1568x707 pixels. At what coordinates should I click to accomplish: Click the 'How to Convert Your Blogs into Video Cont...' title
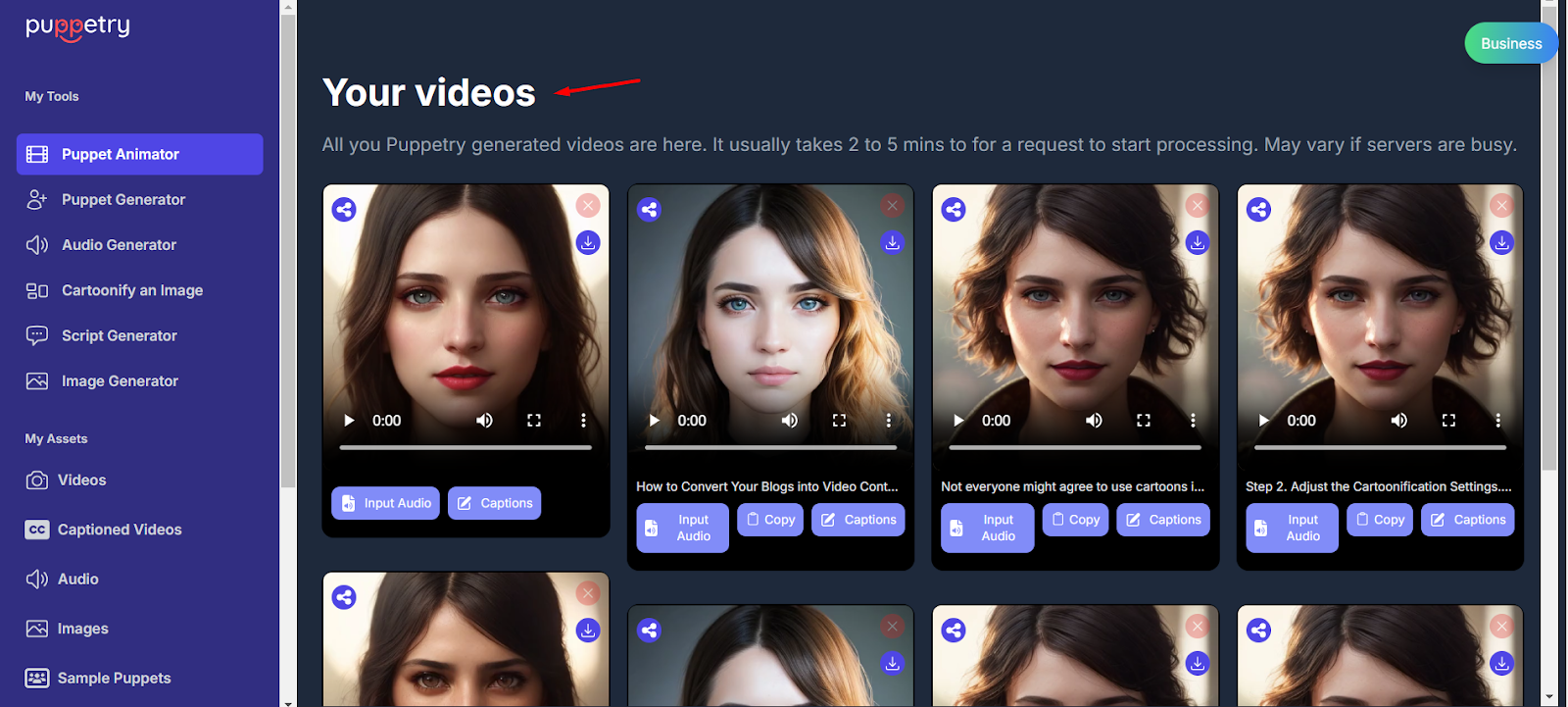pos(767,486)
